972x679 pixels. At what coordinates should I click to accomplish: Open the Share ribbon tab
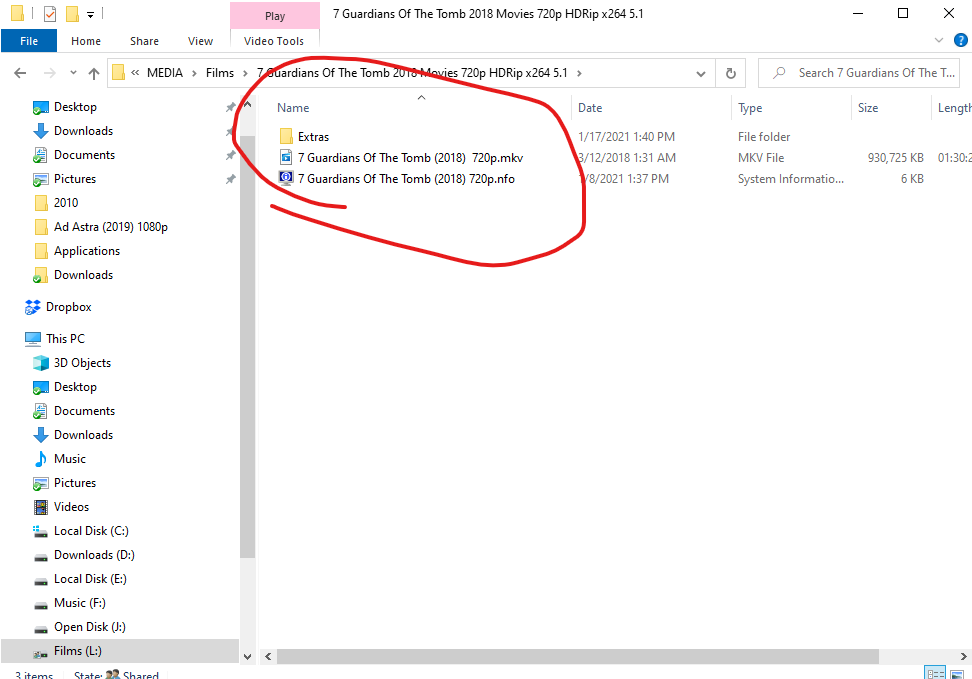click(x=144, y=41)
